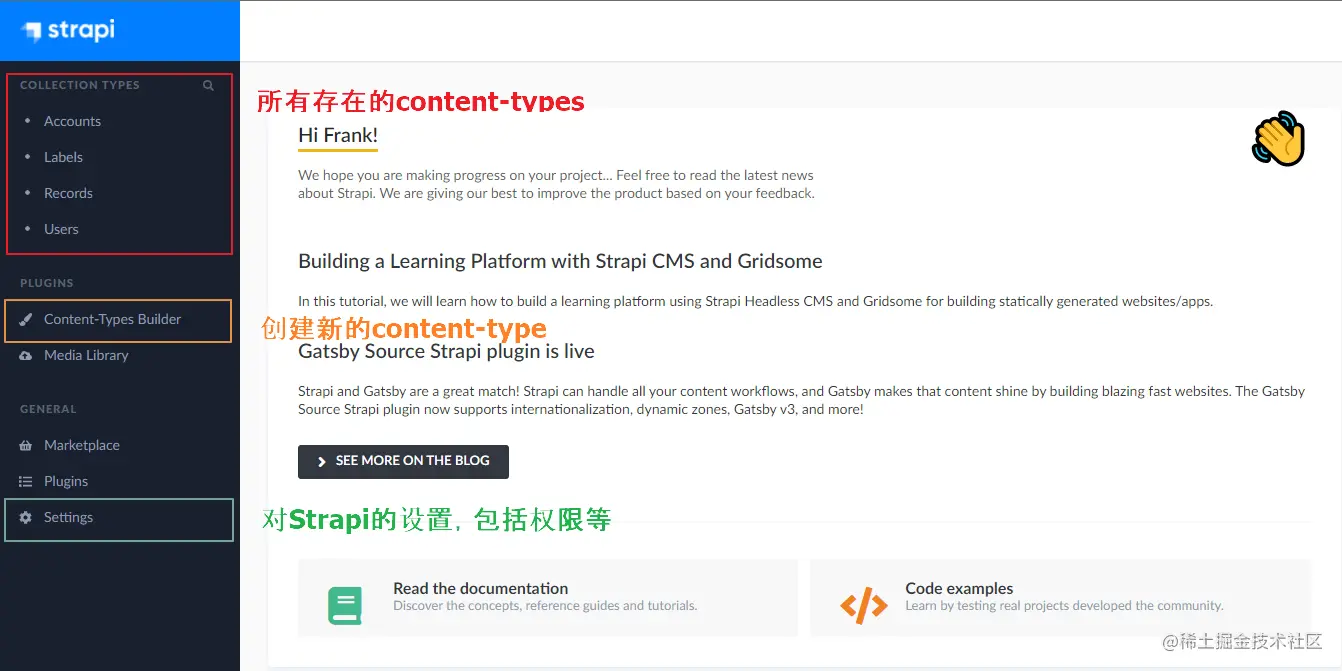Click the GENERAL section header
Image resolution: width=1342 pixels, height=671 pixels.
[48, 409]
